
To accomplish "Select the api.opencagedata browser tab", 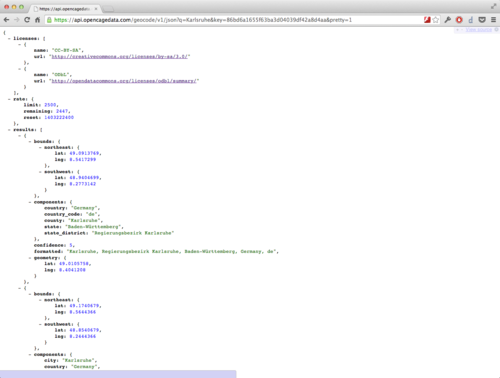I will 65,9.
